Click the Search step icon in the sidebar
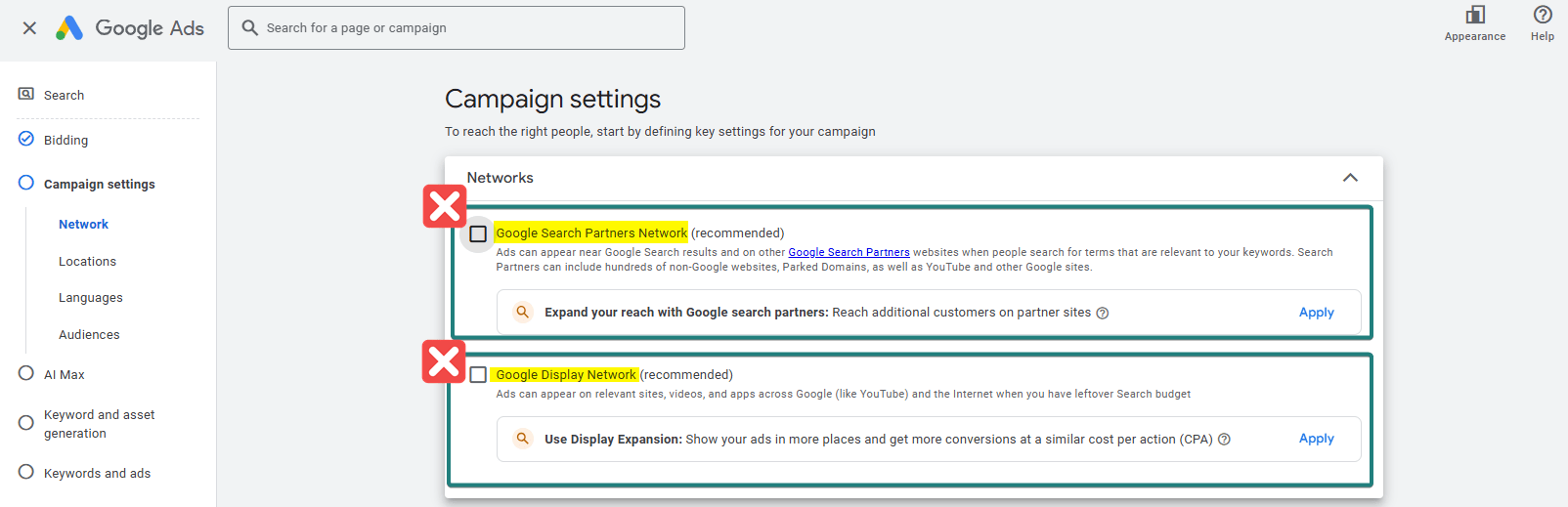Viewport: 1568px width, 507px height. 26,94
